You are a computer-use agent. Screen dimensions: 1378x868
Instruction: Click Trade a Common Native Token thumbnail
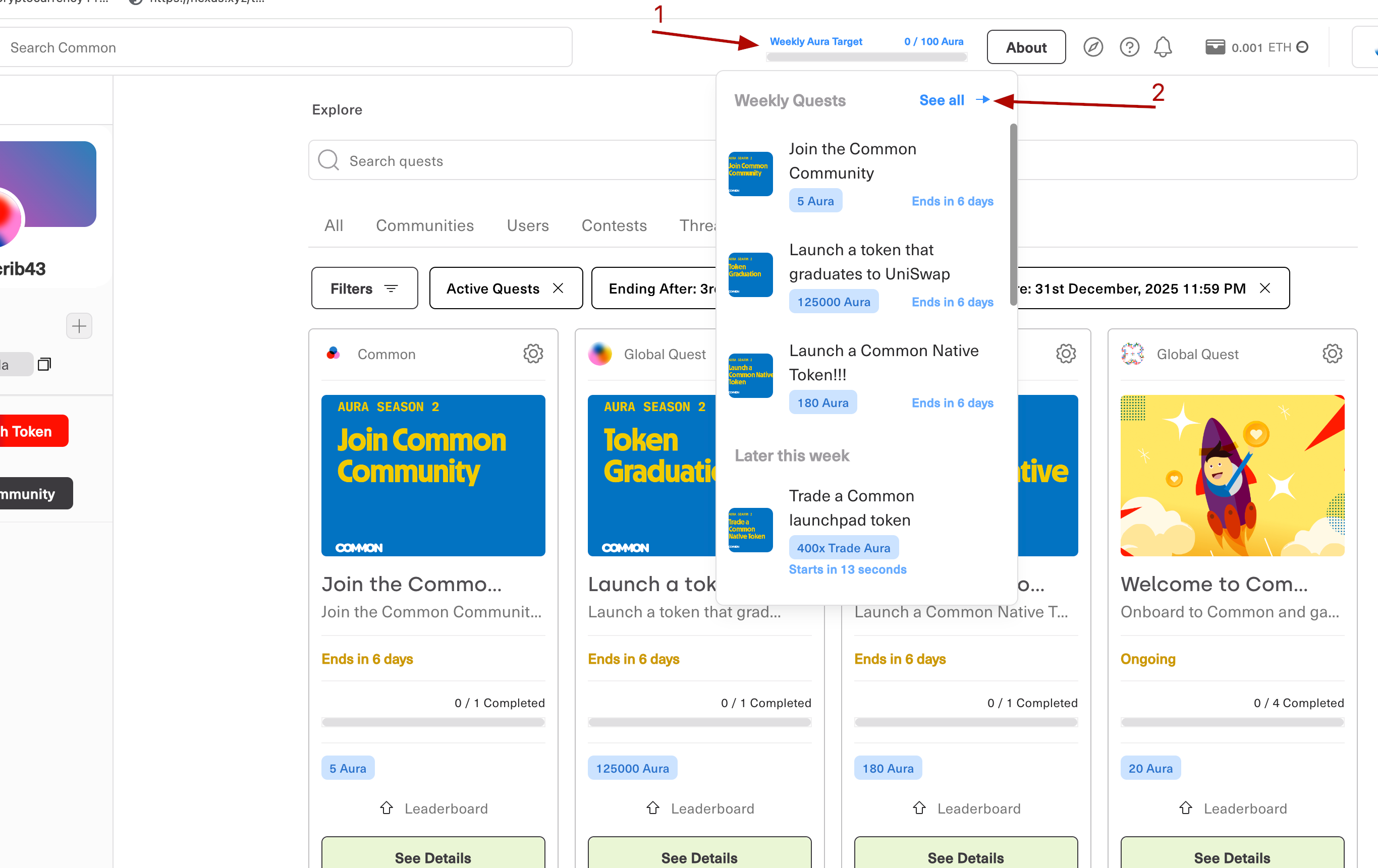750,530
